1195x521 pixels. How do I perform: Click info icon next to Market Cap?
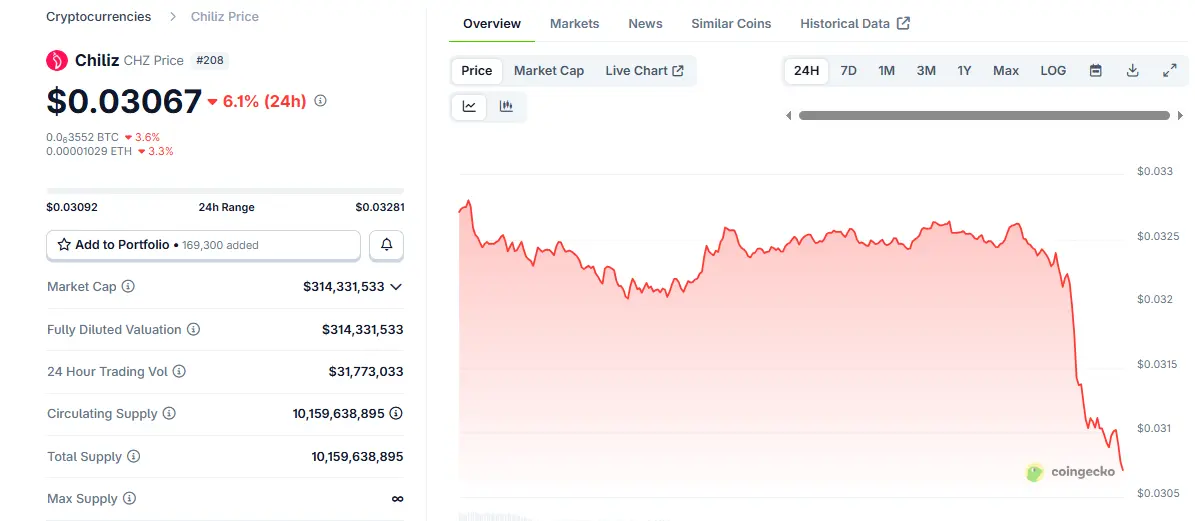(128, 287)
